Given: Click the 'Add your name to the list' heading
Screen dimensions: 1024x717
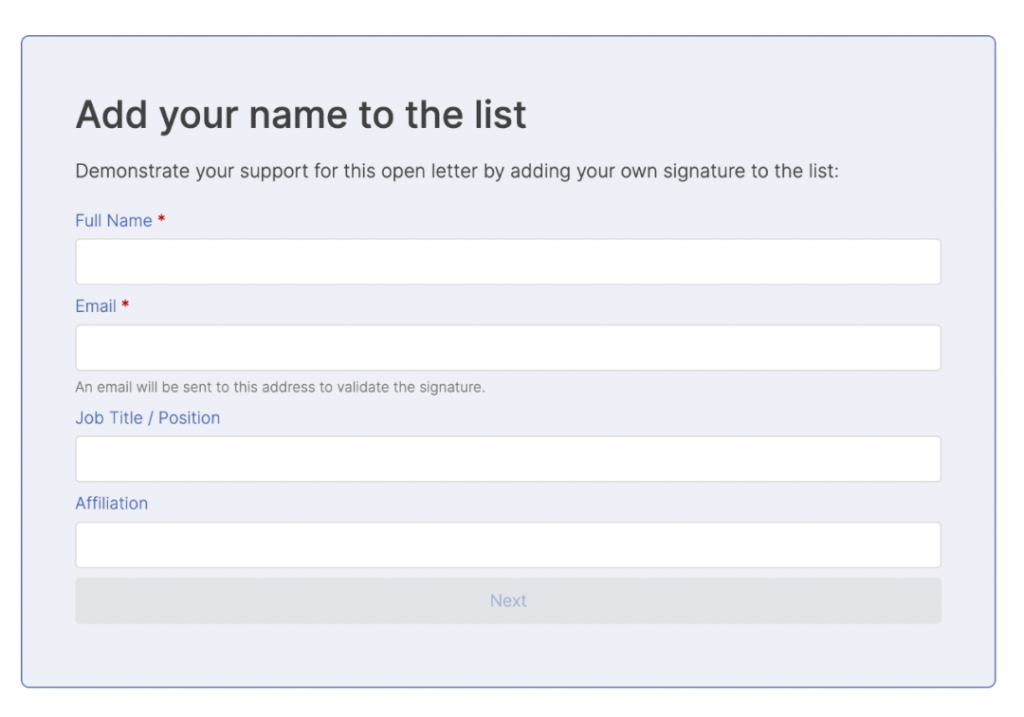Looking at the screenshot, I should tap(301, 115).
